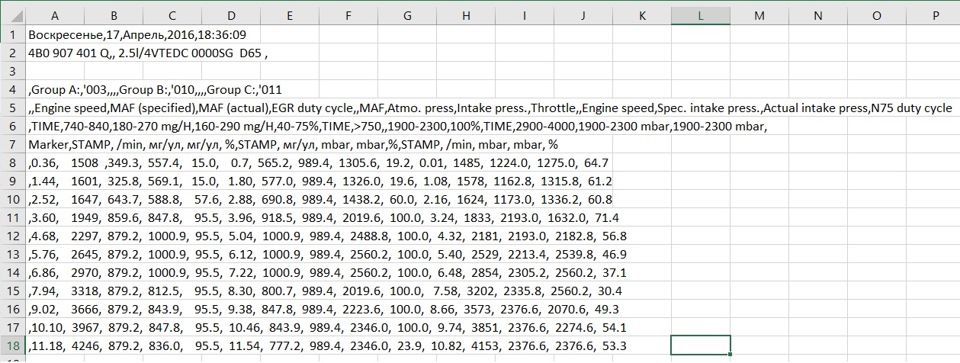The width and height of the screenshot is (960, 363).
Task: Click the data row starting ',4.68, 2297'
Action: [328, 236]
